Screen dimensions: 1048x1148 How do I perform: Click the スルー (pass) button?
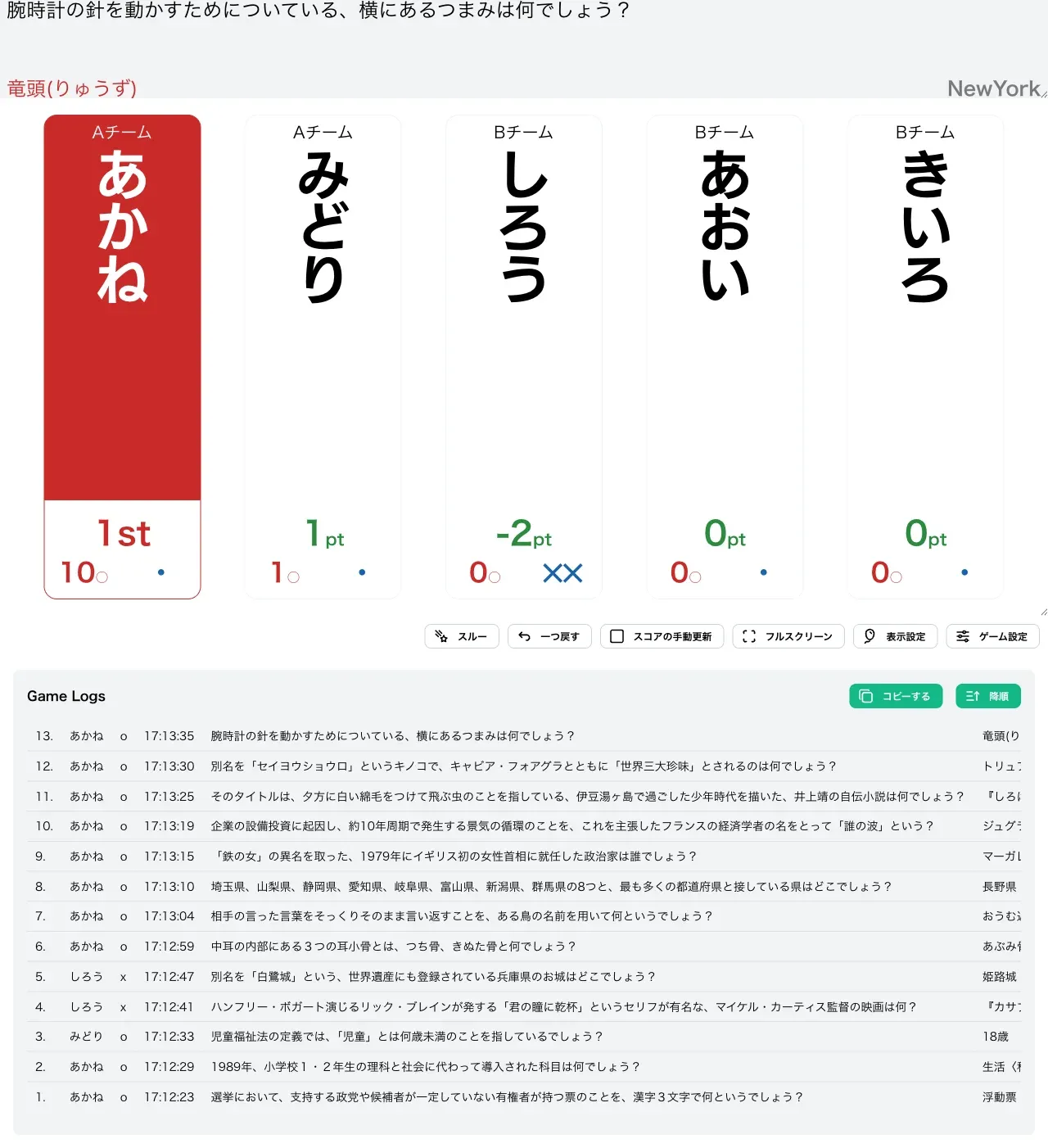462,636
